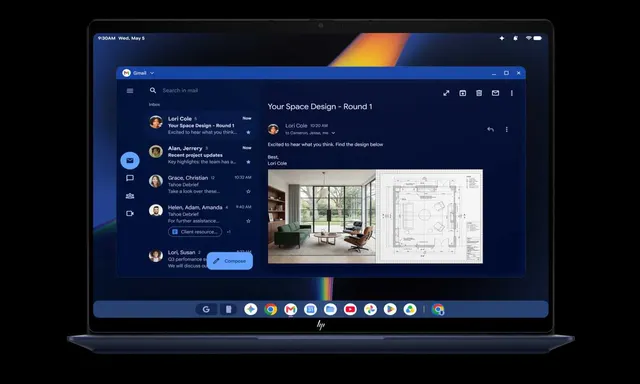Viewport: 640px width, 384px height.
Task: Click the notification bell in status bar
Action: [x=516, y=38]
